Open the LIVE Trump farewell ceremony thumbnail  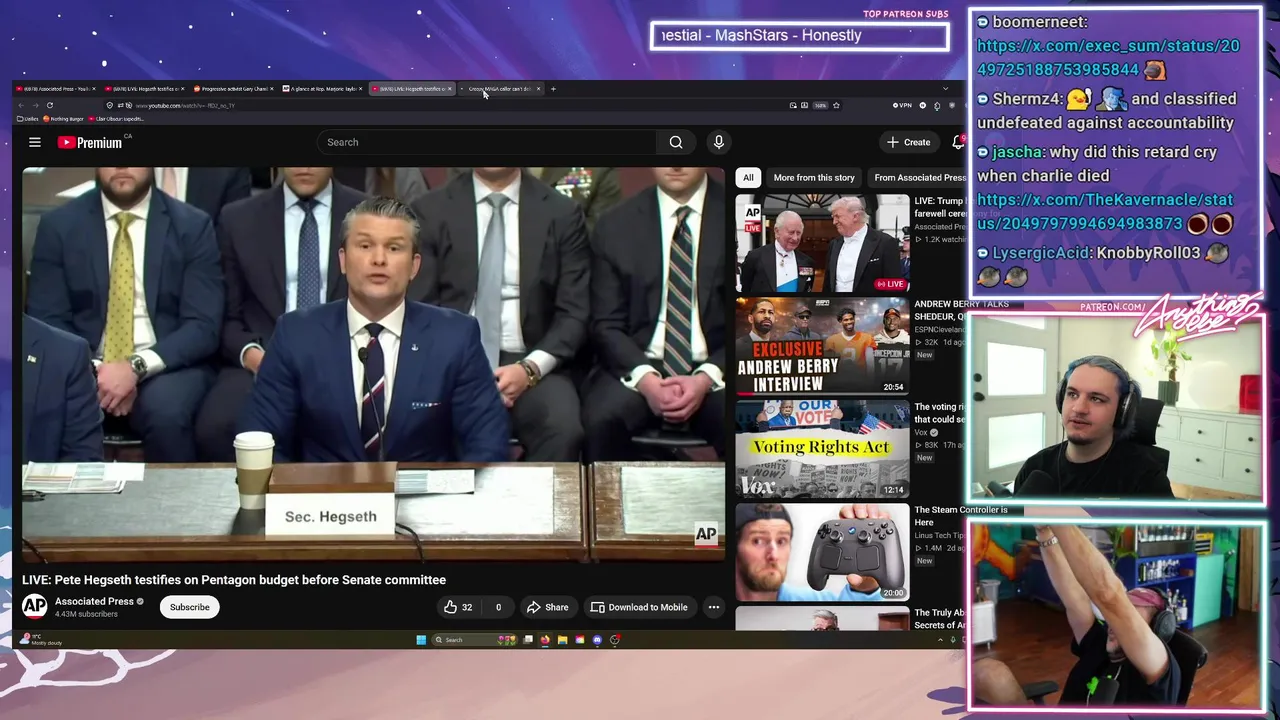822,243
